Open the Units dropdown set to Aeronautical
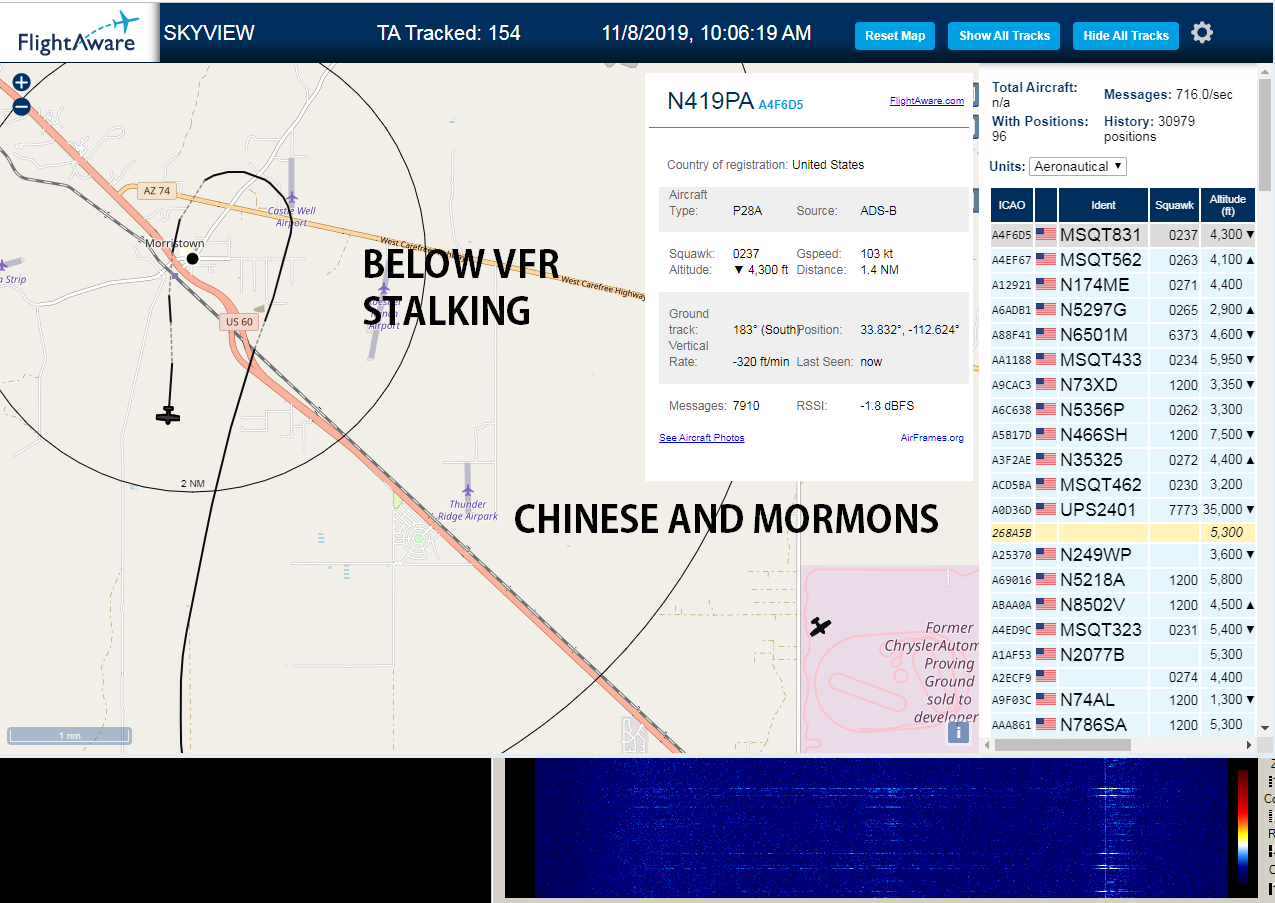The width and height of the screenshot is (1275, 903). point(1078,166)
